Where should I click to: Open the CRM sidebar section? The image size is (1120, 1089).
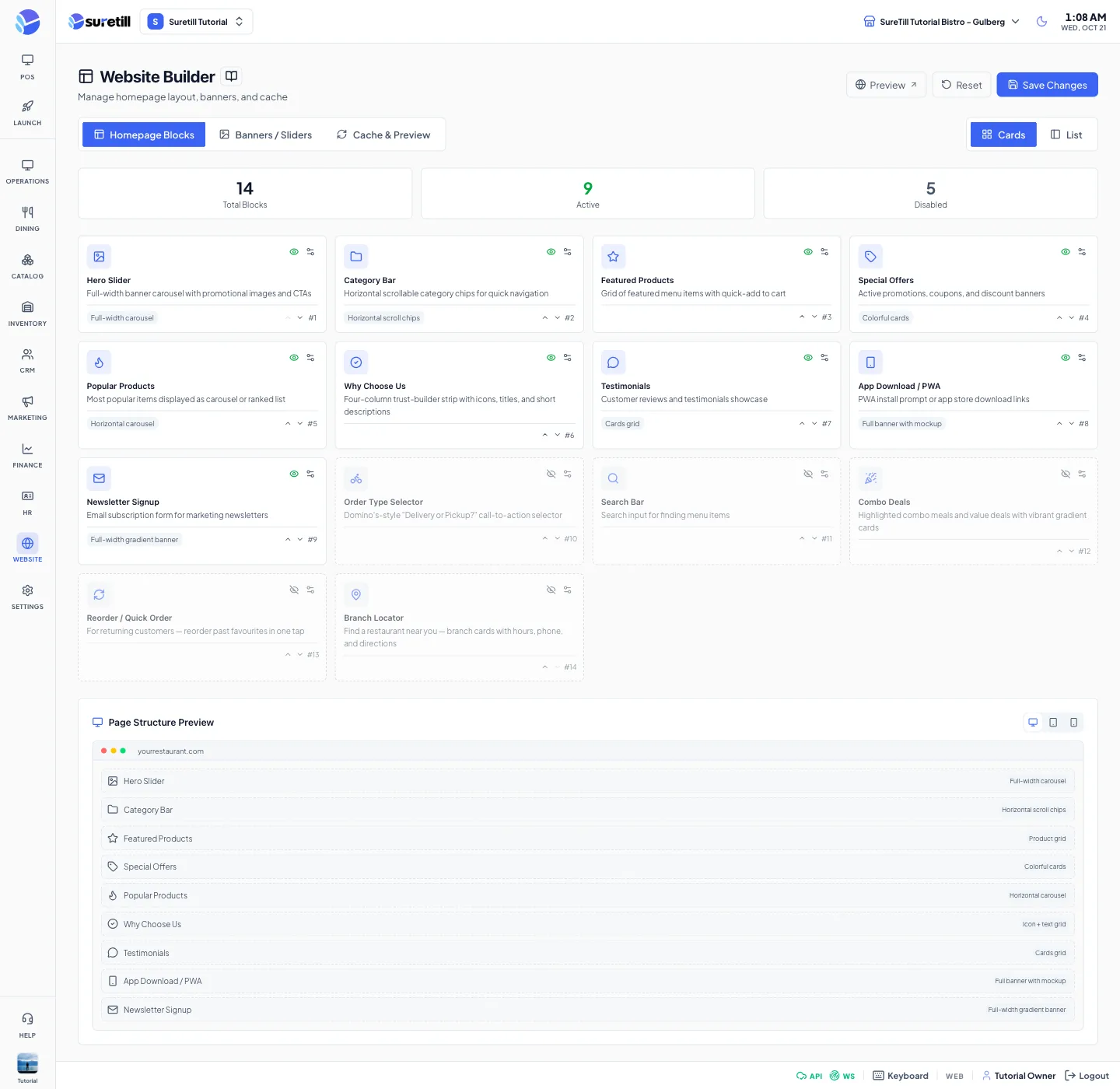click(x=27, y=361)
